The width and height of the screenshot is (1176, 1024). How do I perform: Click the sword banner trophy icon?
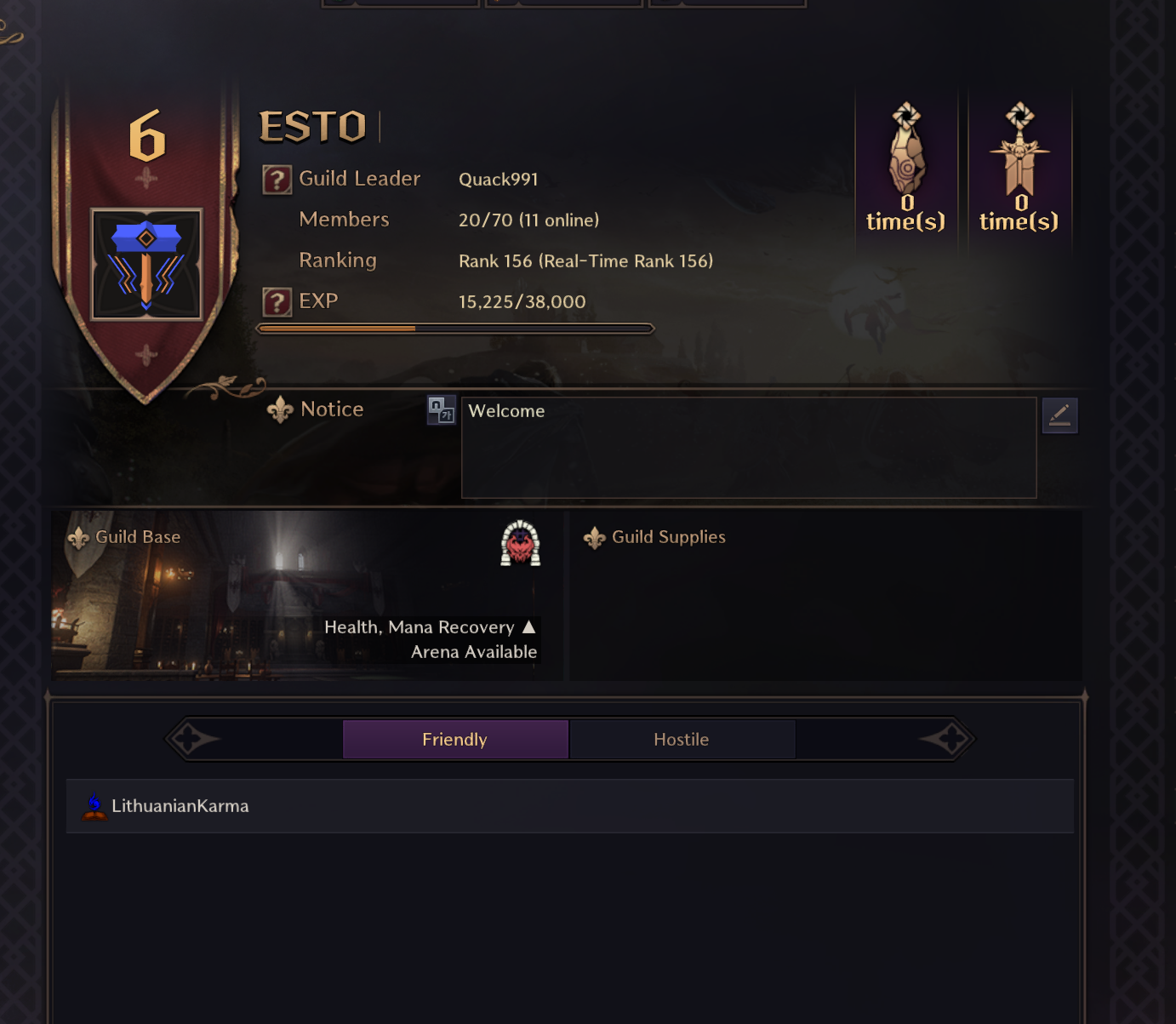[1019, 149]
